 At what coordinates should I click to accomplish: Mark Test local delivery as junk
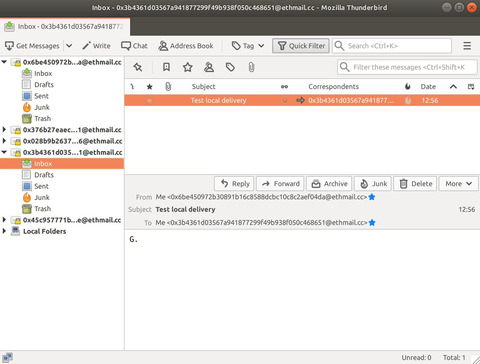[x=408, y=100]
